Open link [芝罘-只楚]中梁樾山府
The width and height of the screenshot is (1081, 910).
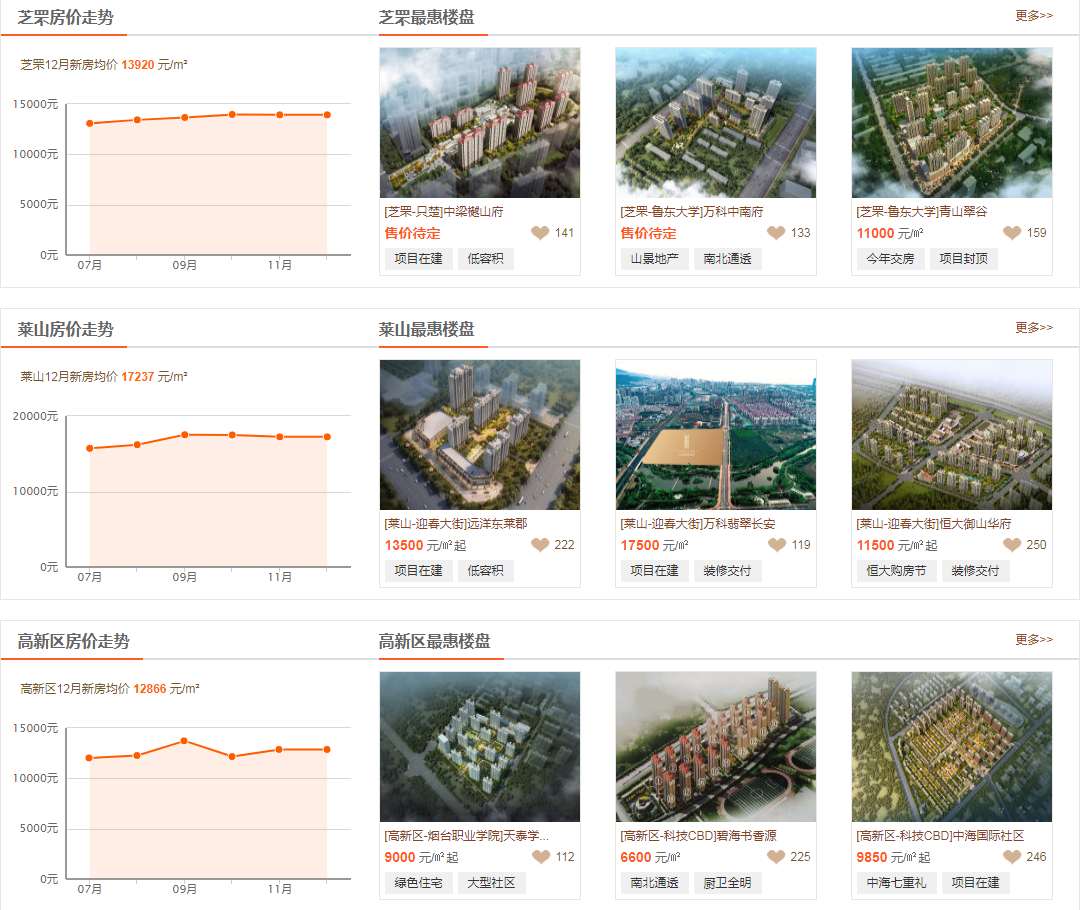[444, 212]
